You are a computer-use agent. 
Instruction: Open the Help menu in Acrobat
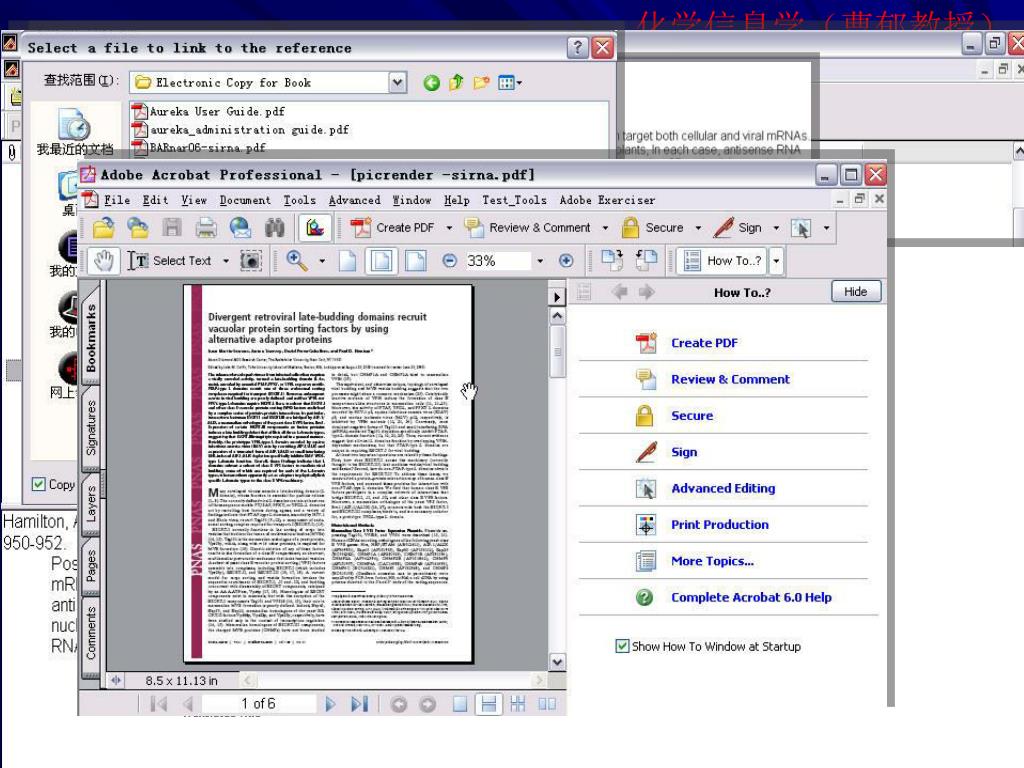click(x=456, y=200)
